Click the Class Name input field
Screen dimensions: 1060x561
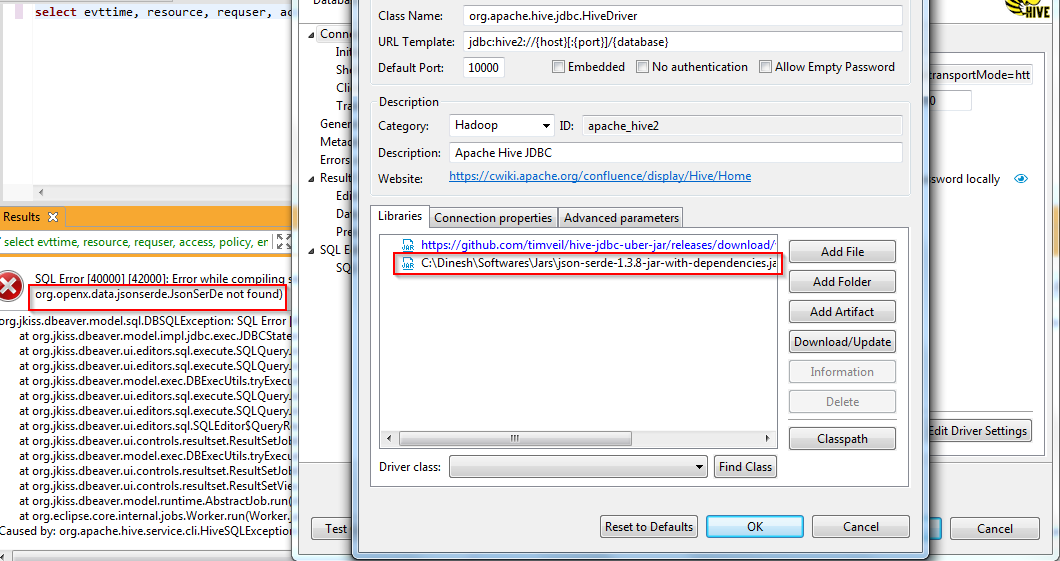pyautogui.click(x=683, y=16)
